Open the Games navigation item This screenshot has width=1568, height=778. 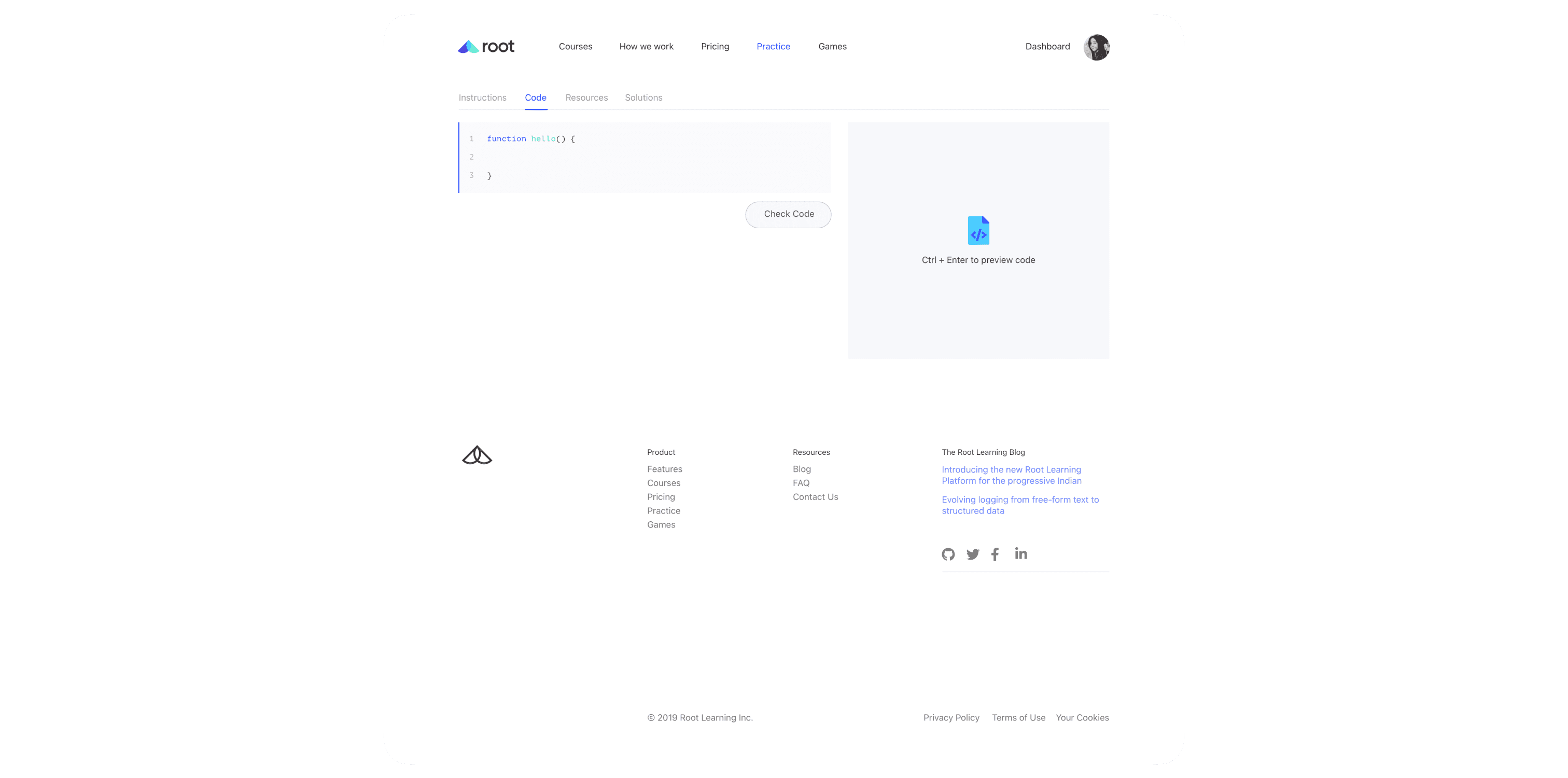[832, 46]
